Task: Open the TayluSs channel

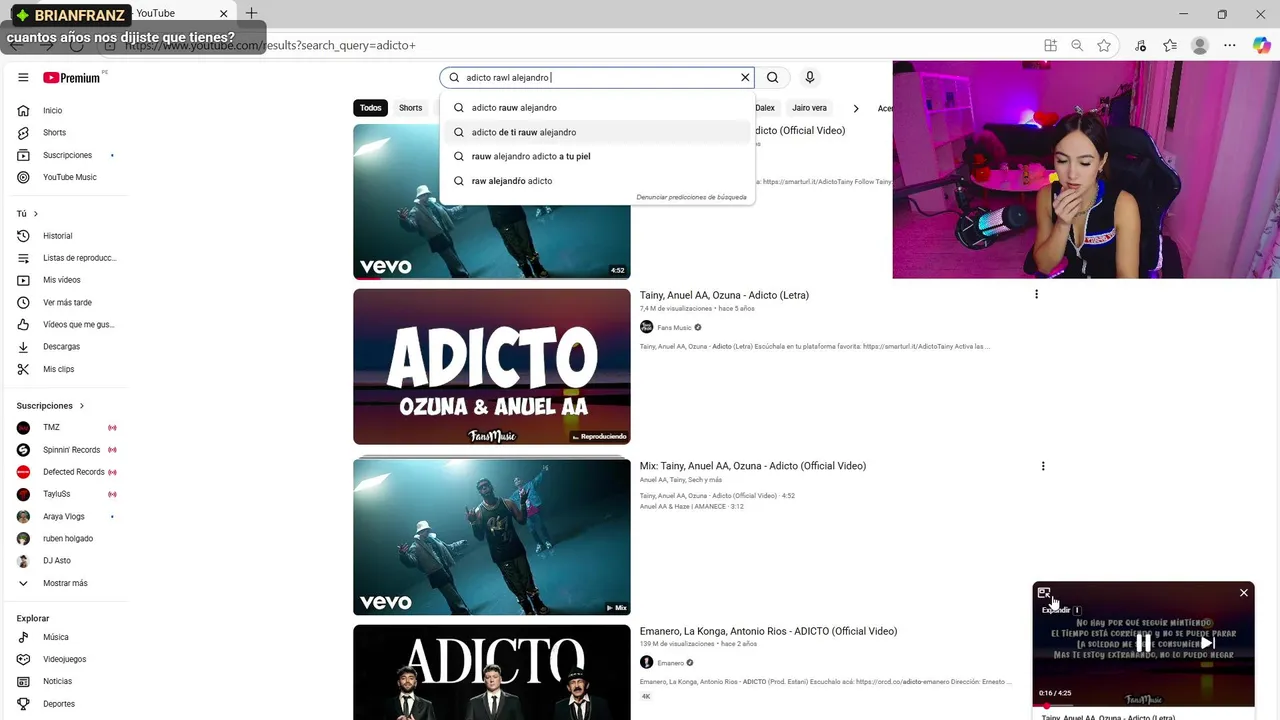Action: [x=64, y=494]
